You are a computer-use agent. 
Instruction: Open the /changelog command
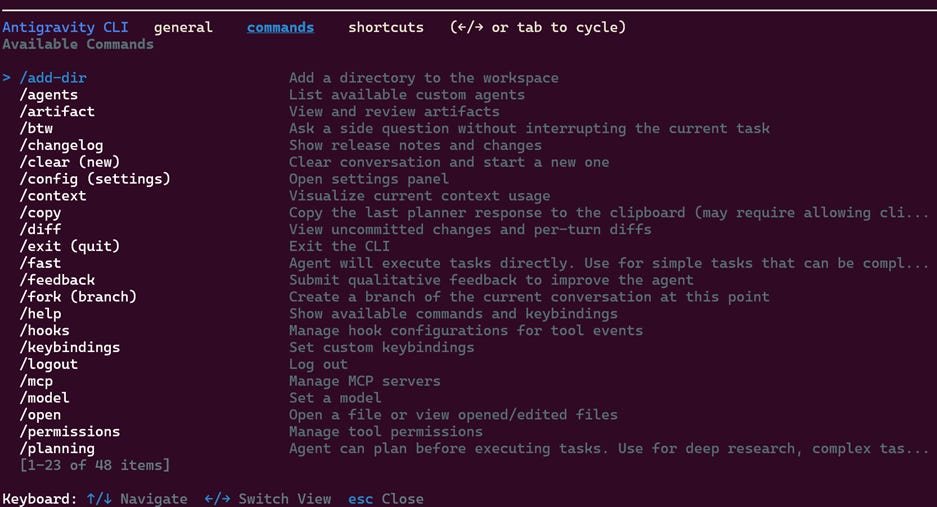(x=61, y=145)
